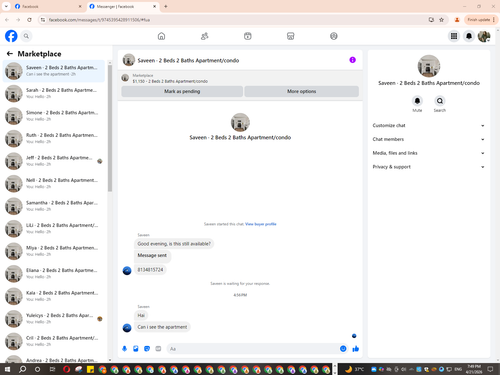Open Yuleicys's conversation in the list
The height and width of the screenshot is (375, 500).
click(x=54, y=319)
